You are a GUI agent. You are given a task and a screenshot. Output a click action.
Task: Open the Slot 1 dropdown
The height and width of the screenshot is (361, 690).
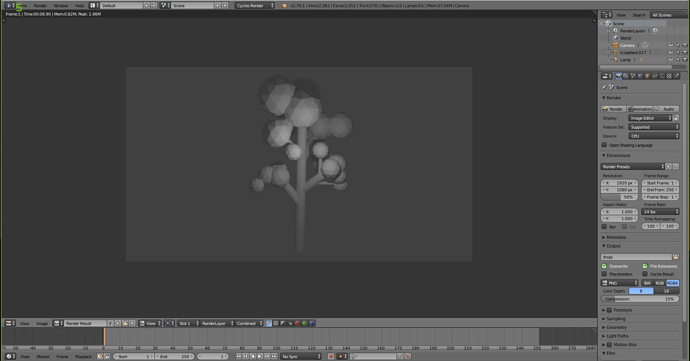[188, 323]
